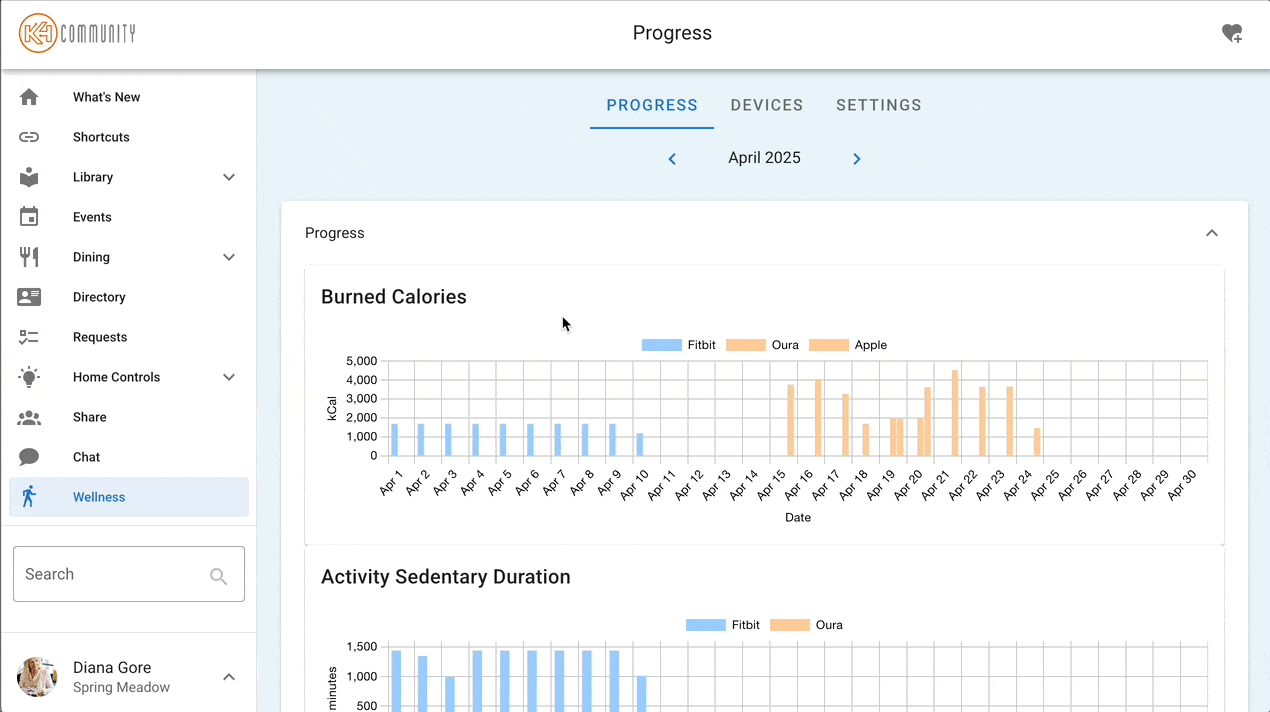
Task: Open Share menu item
Action: click(x=129, y=417)
